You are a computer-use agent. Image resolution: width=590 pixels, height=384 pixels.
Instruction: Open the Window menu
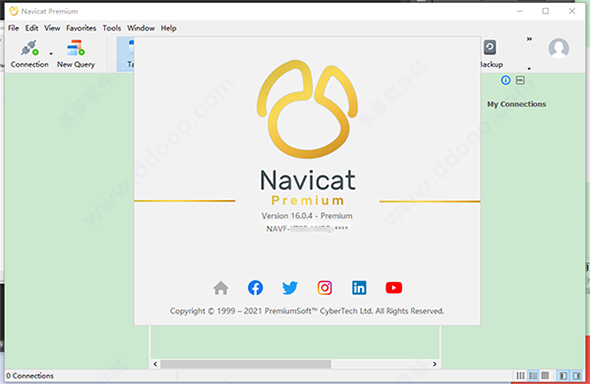(141, 28)
